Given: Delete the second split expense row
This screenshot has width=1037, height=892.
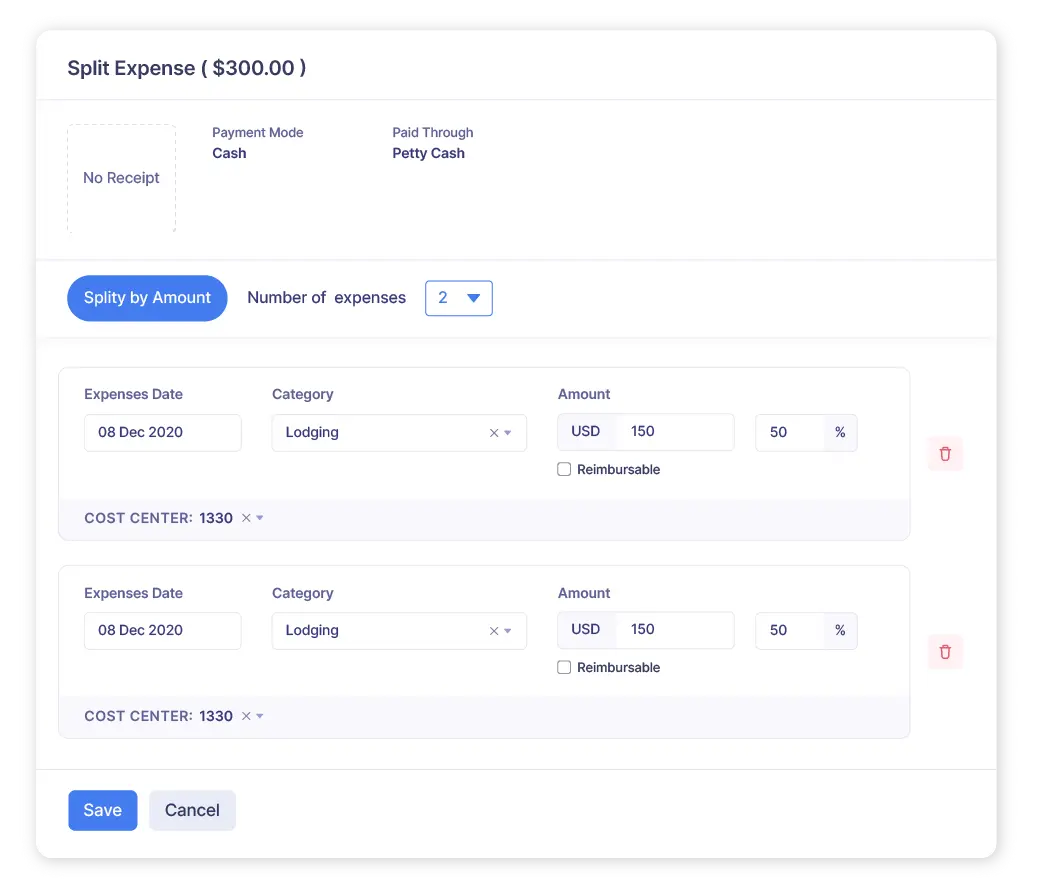Looking at the screenshot, I should (x=945, y=652).
